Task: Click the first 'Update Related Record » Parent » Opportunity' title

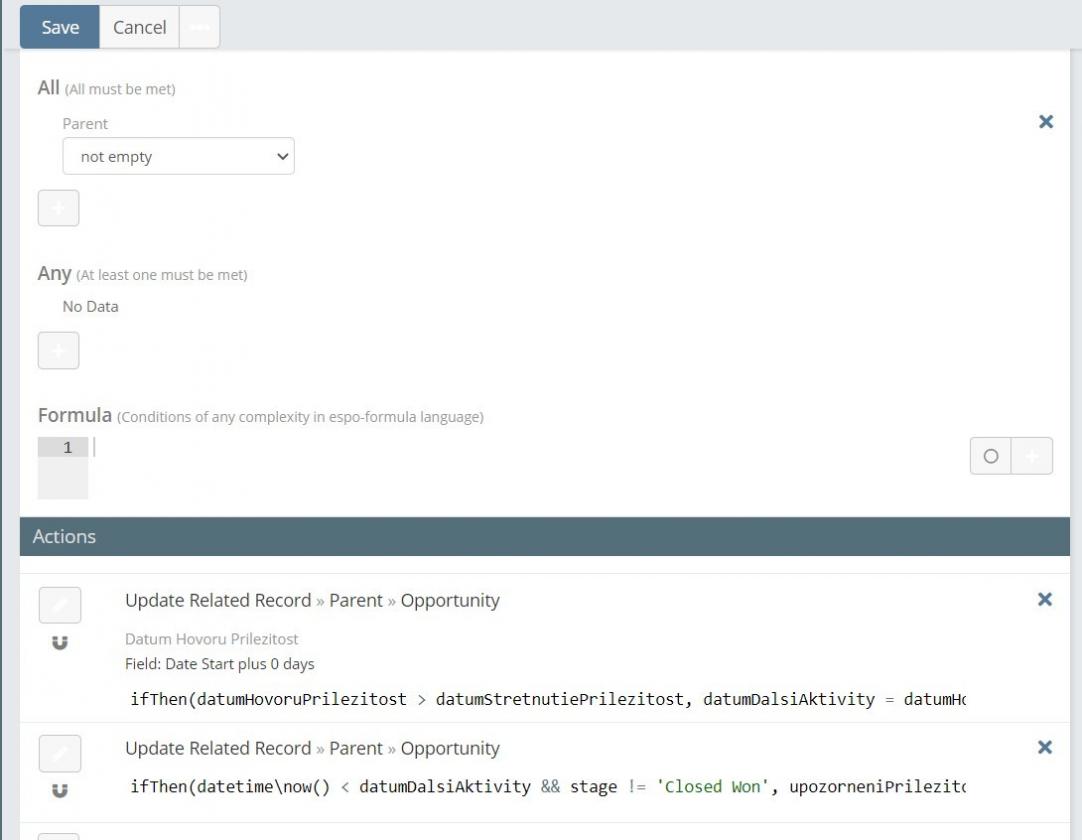Action: pos(312,600)
